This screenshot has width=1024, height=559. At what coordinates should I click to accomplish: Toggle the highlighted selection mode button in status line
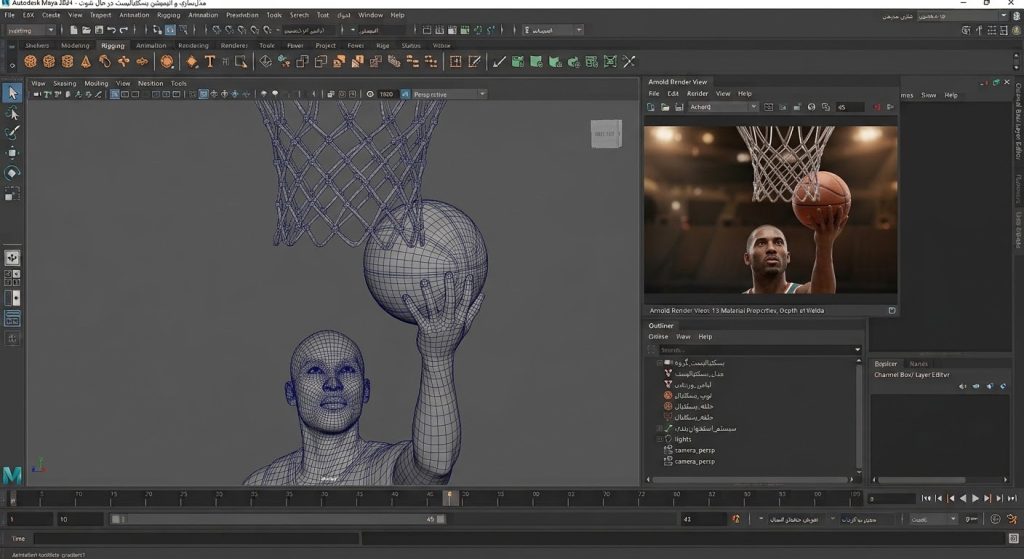coord(170,30)
